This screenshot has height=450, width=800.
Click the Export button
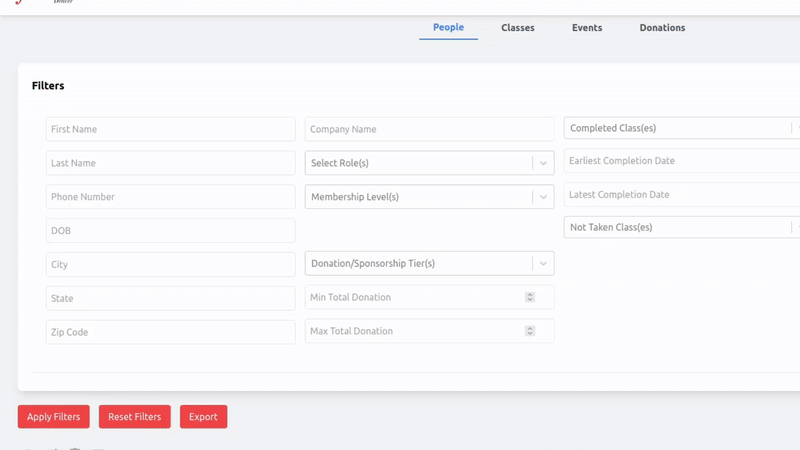[203, 417]
